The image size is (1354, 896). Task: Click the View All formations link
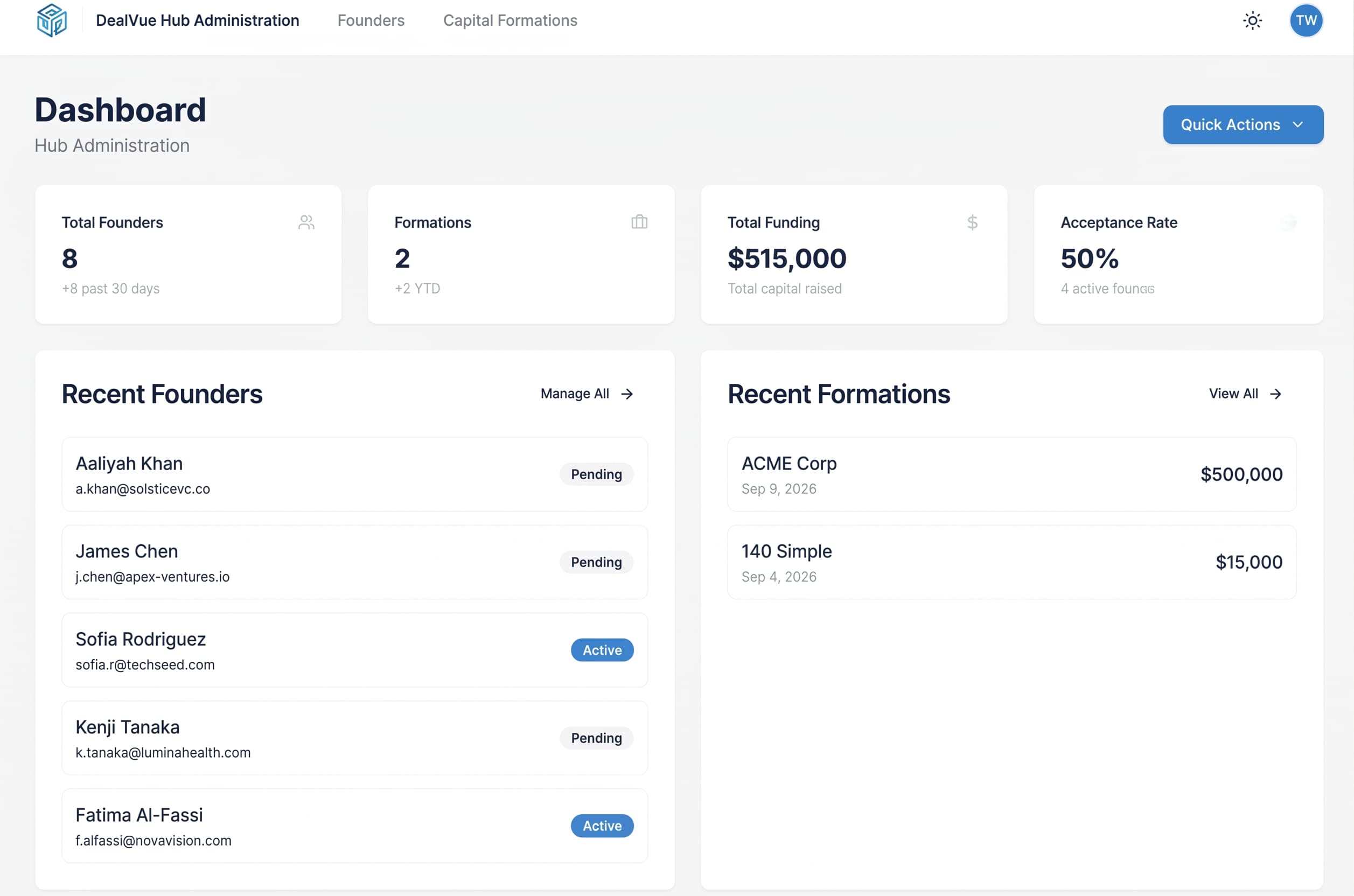1245,394
